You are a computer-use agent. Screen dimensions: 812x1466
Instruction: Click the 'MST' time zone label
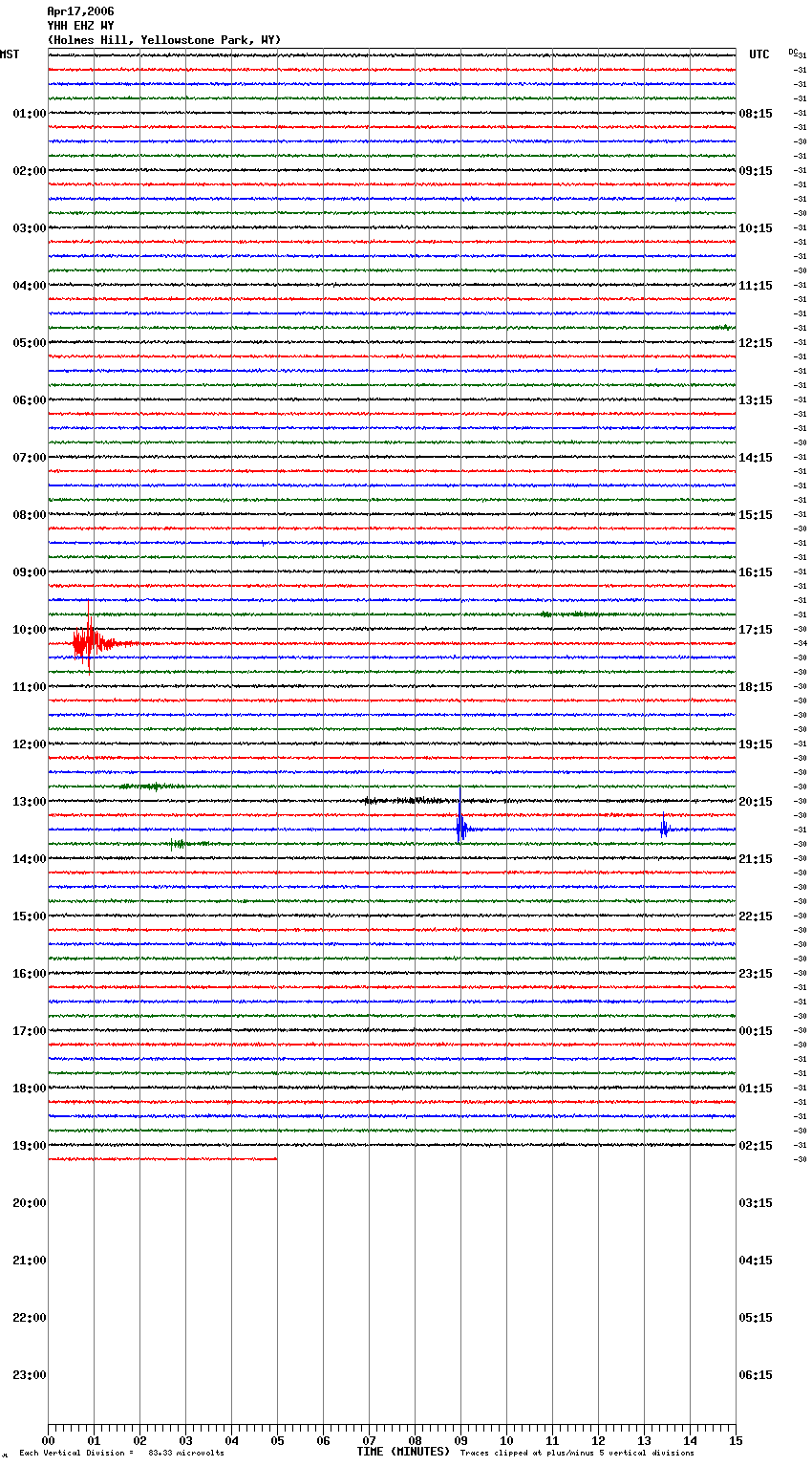coord(10,54)
